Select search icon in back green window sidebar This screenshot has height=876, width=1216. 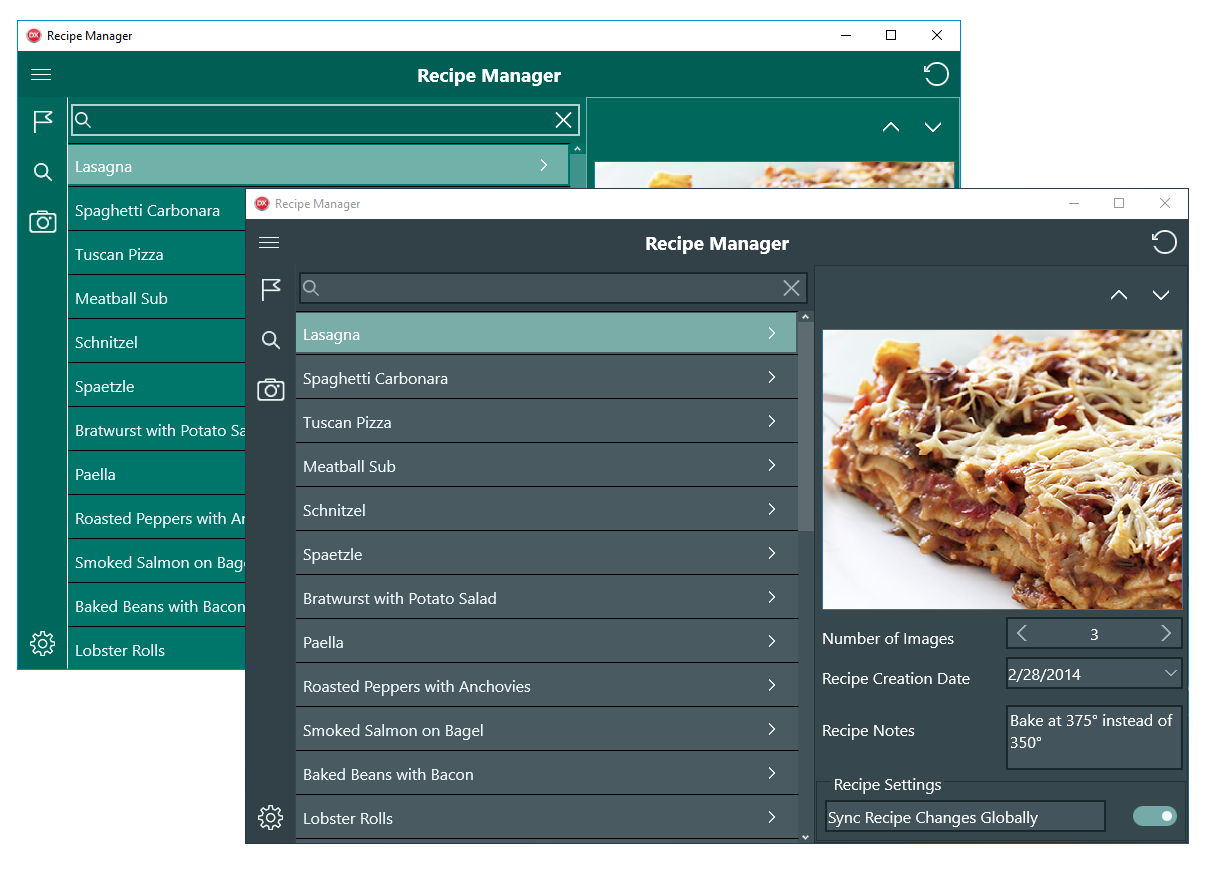(43, 172)
